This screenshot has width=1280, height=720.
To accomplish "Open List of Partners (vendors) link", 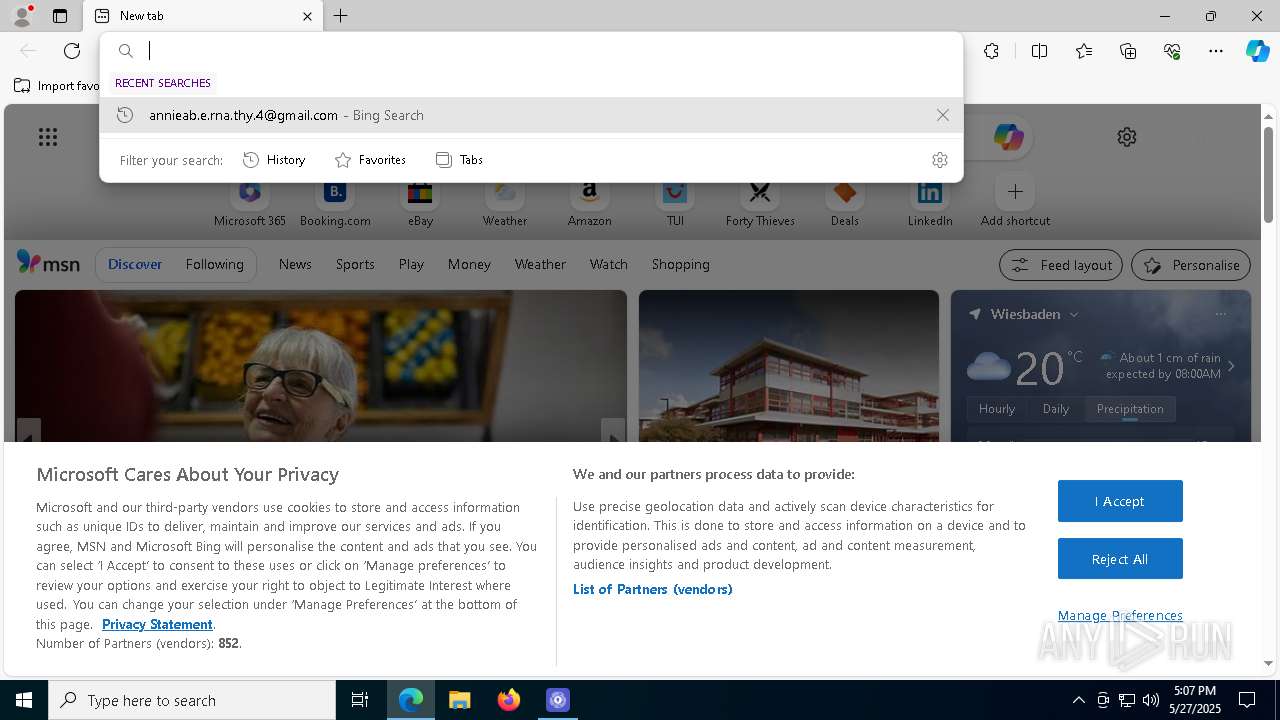I will pyautogui.click(x=653, y=589).
